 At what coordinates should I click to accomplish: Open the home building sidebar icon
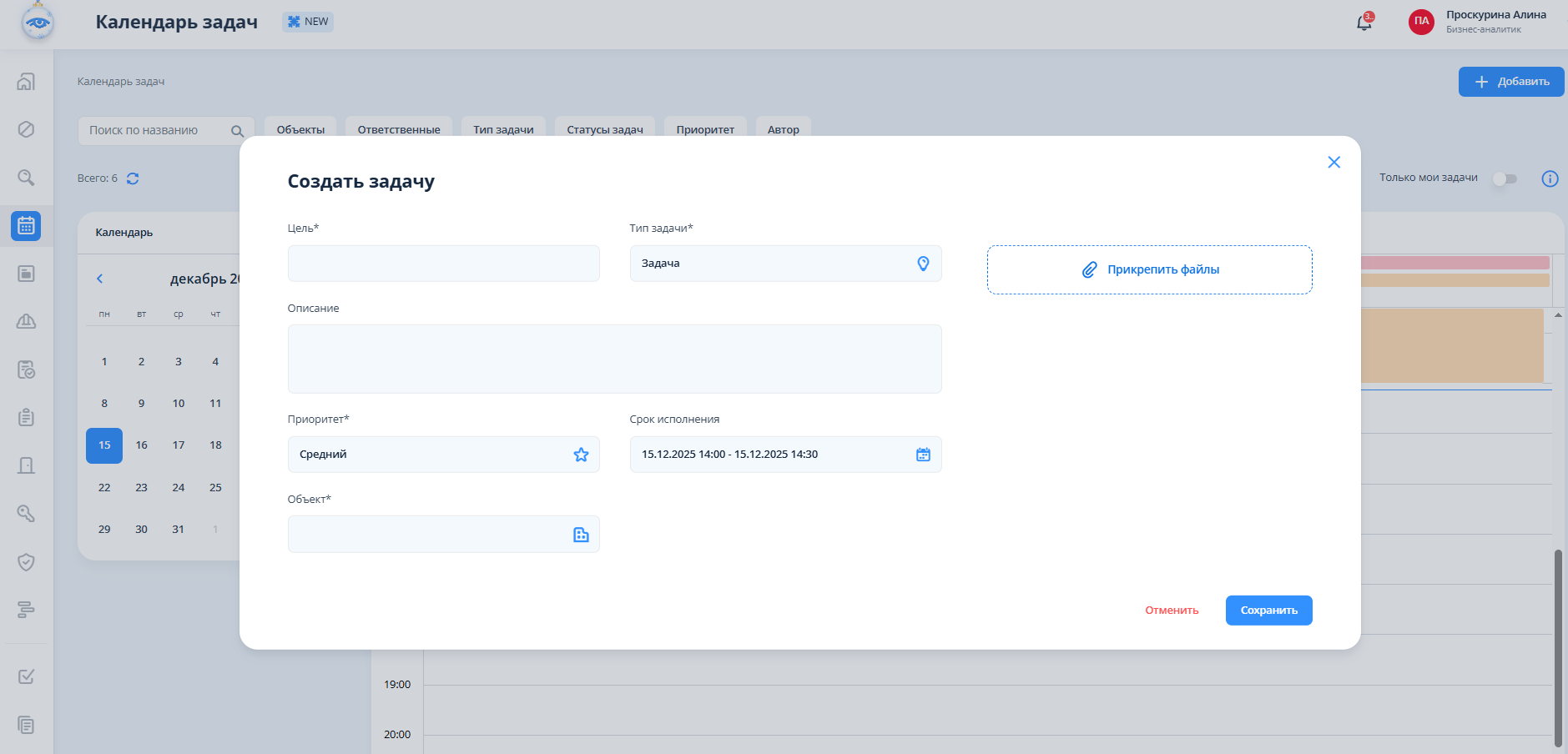coord(26,82)
